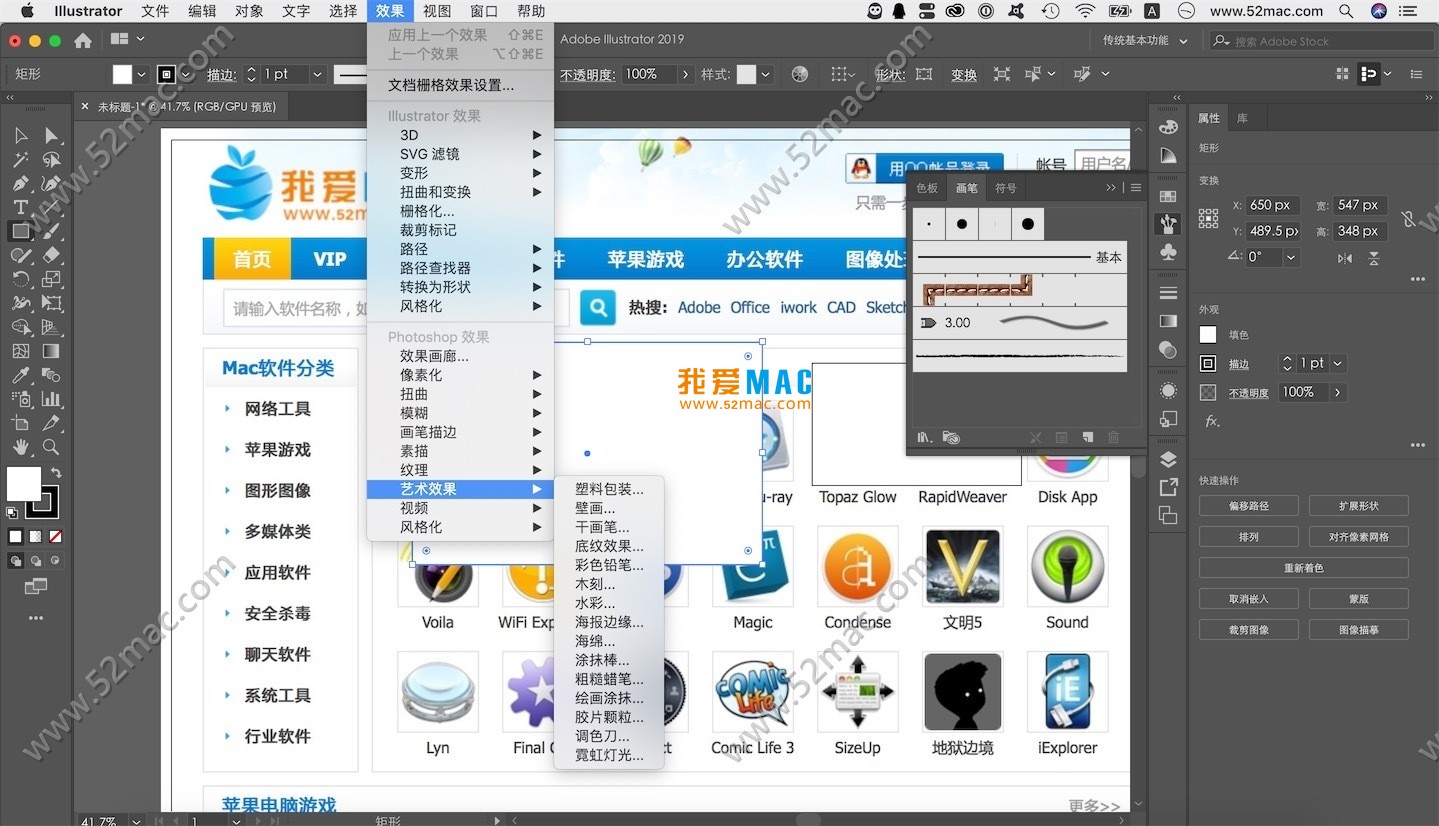
Task: Flip horizontally in the transform section
Action: point(1345,258)
